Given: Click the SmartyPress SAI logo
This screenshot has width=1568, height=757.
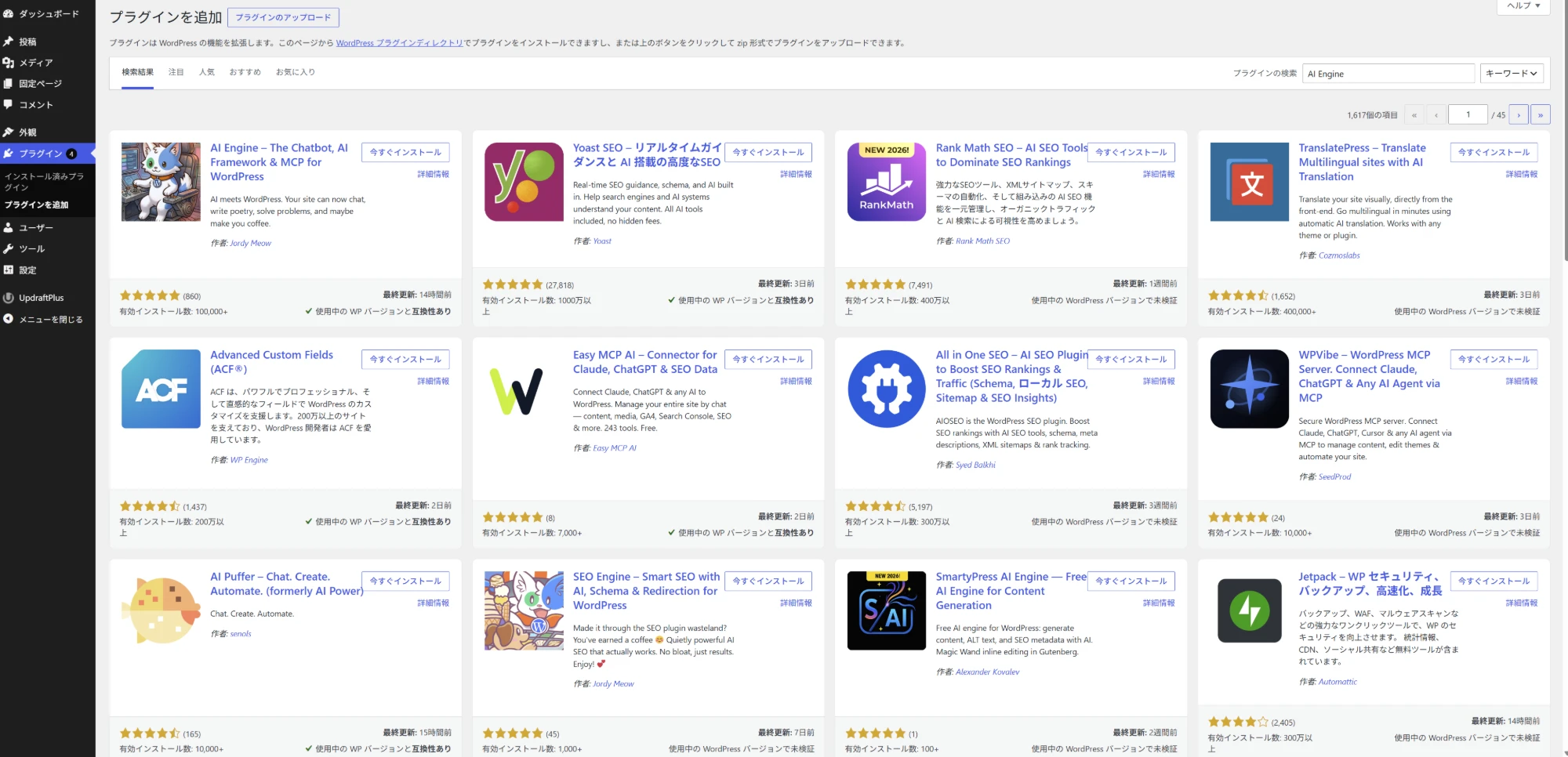Looking at the screenshot, I should 887,610.
